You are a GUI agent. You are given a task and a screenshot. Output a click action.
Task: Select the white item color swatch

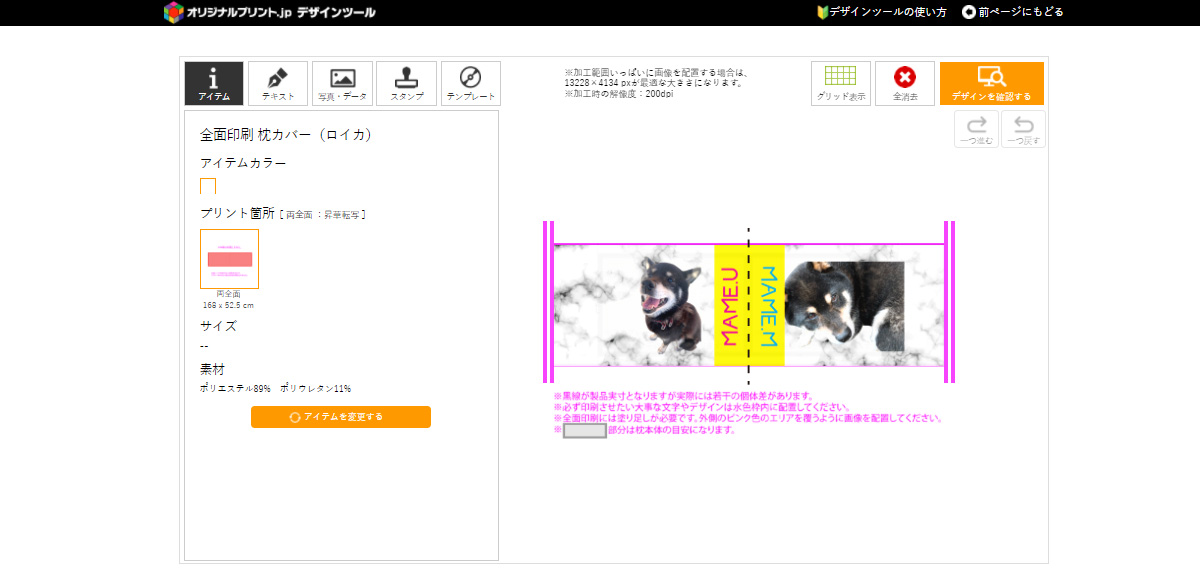point(208,186)
